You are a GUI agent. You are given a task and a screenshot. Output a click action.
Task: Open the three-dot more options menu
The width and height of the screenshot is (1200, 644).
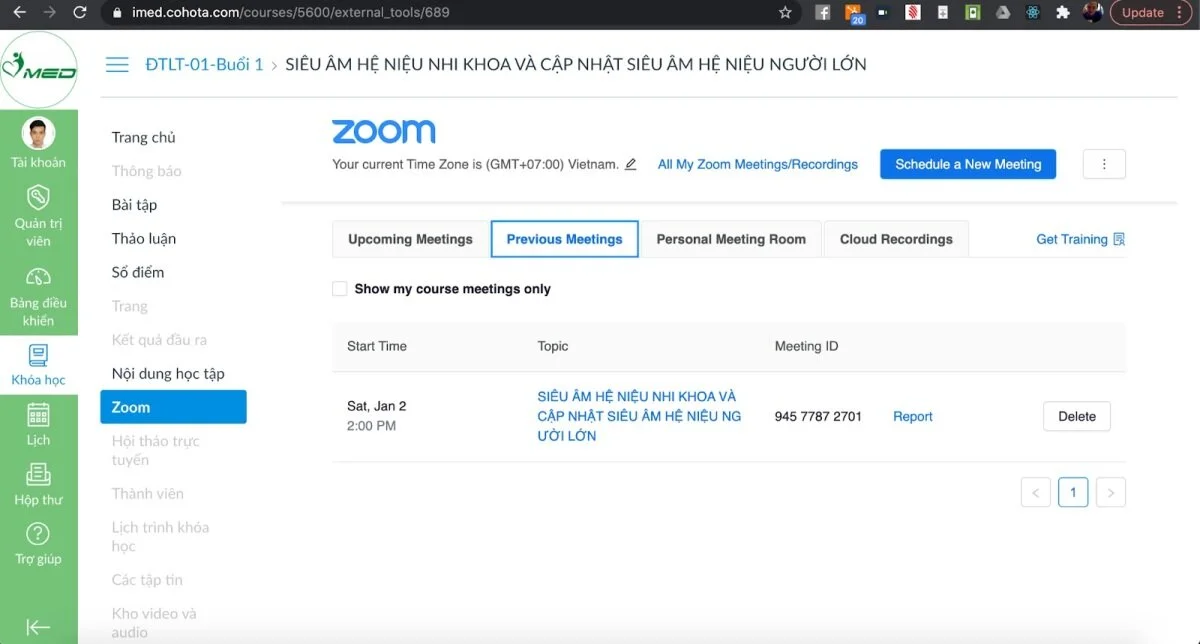click(x=1104, y=164)
